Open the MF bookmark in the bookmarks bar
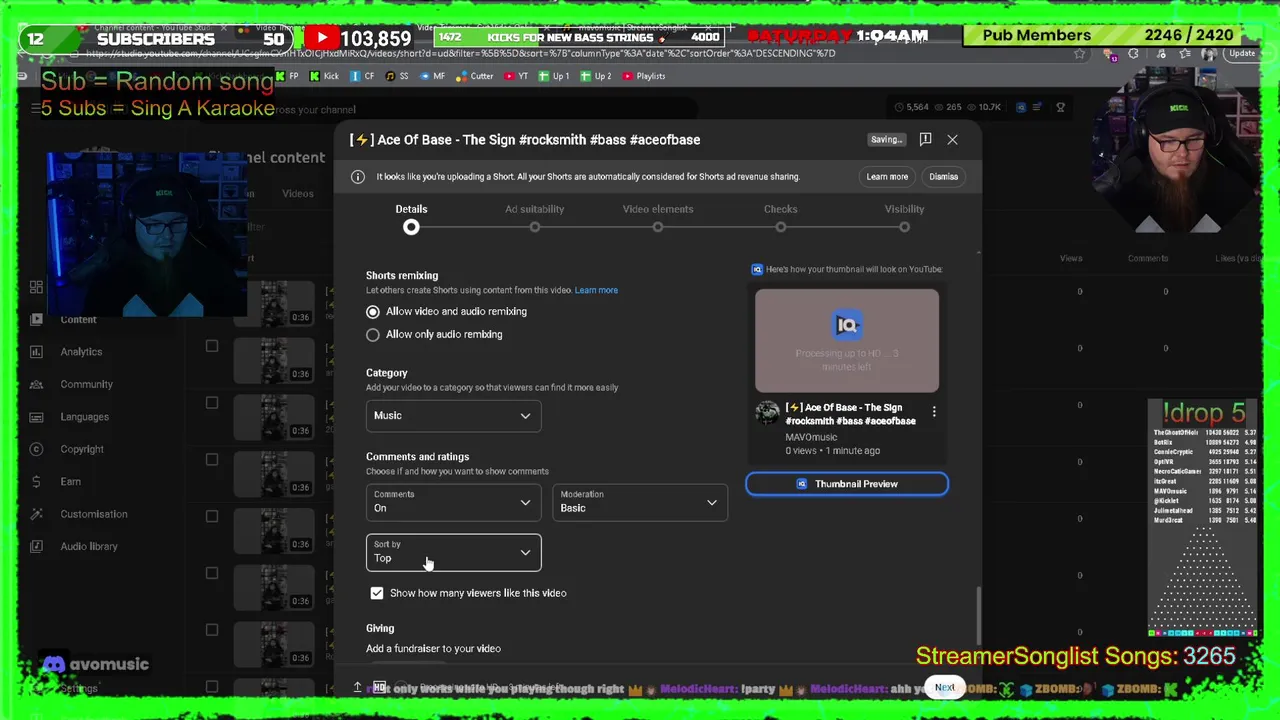 tap(432, 76)
